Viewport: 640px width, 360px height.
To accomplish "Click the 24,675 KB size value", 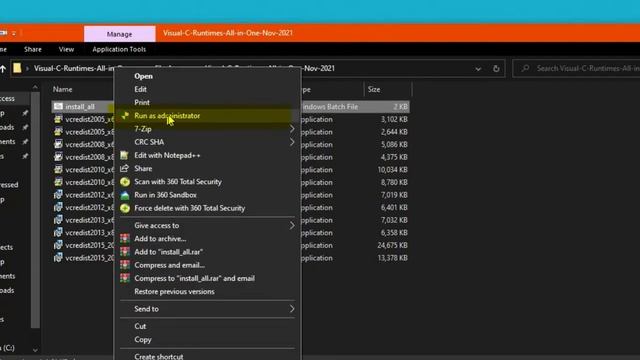I will [393, 245].
